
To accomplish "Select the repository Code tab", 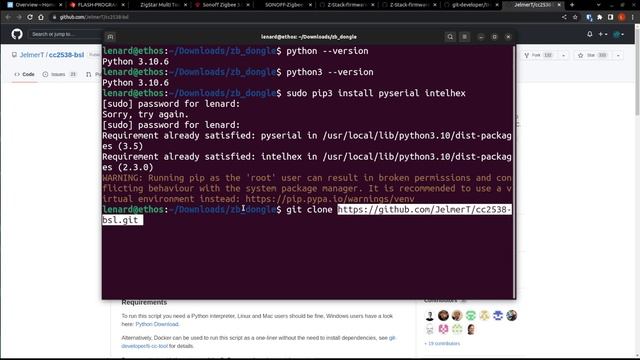I will tap(24, 74).
